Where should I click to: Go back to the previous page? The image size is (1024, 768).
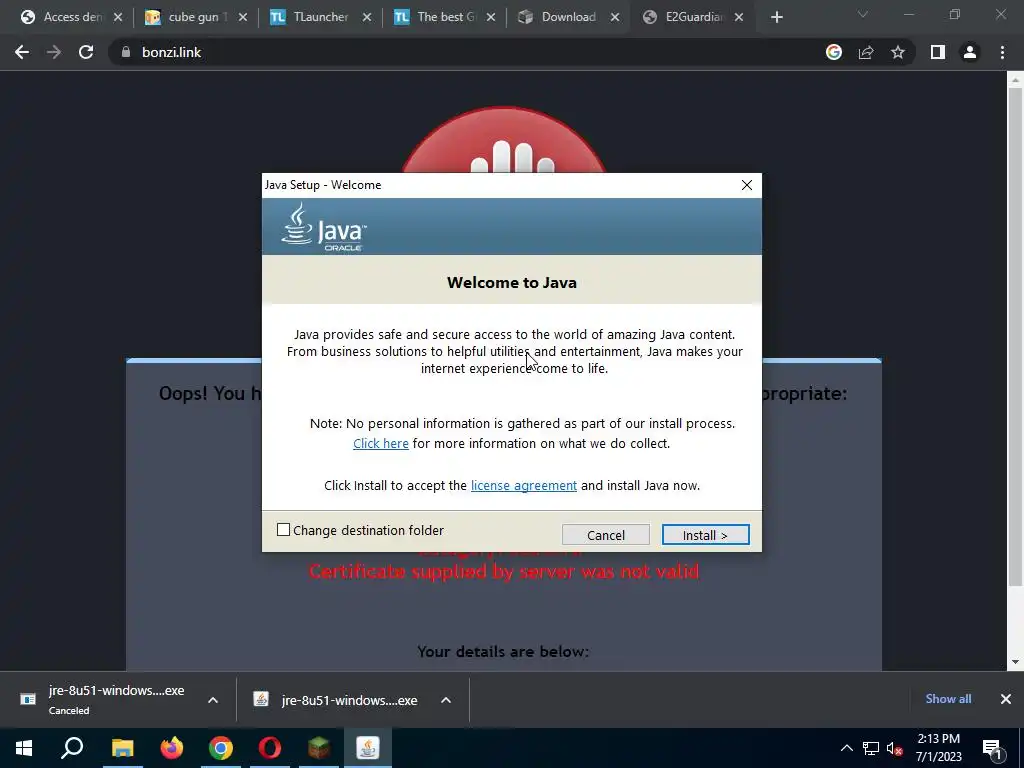tap(22, 52)
